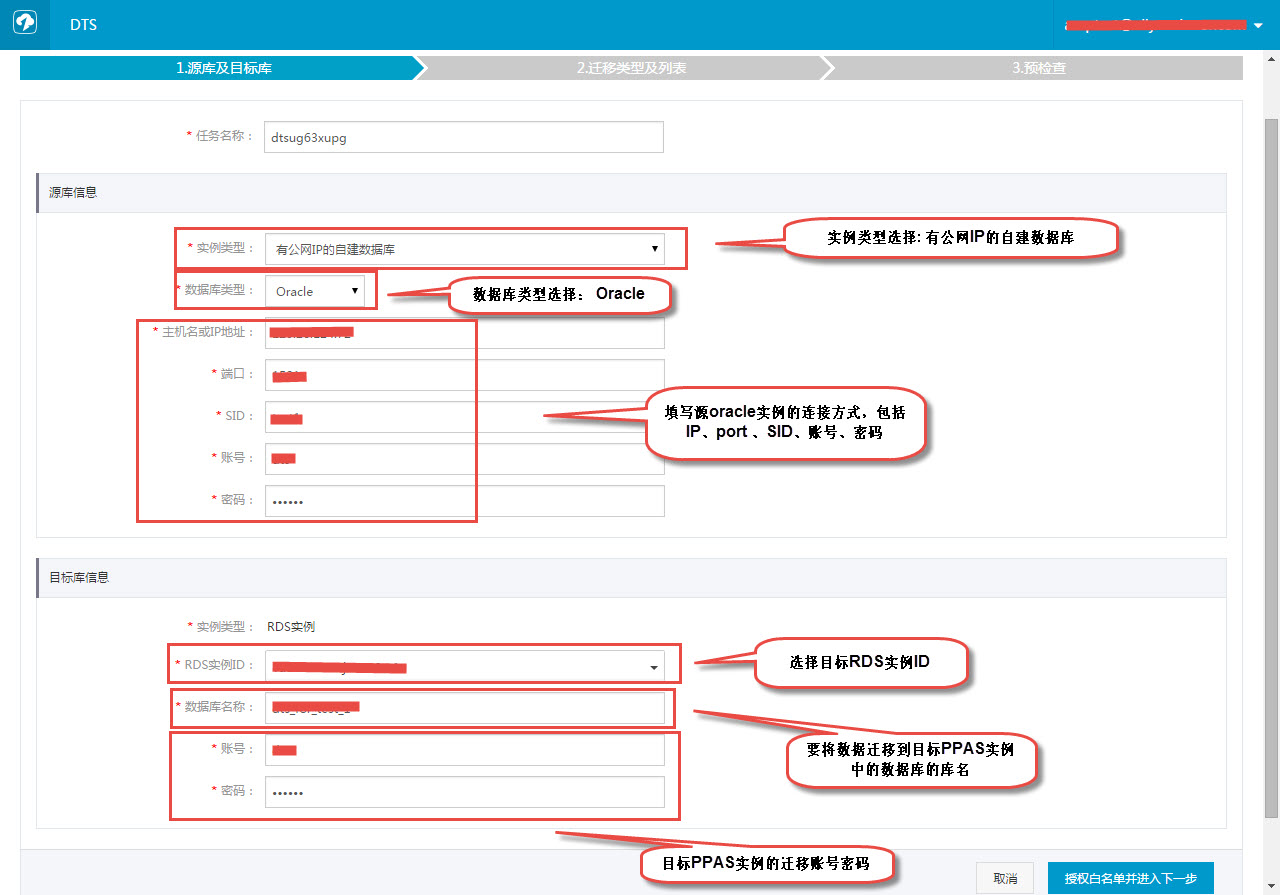Click the Alibaba Cloud logo icon
The image size is (1280, 895).
tap(24, 24)
